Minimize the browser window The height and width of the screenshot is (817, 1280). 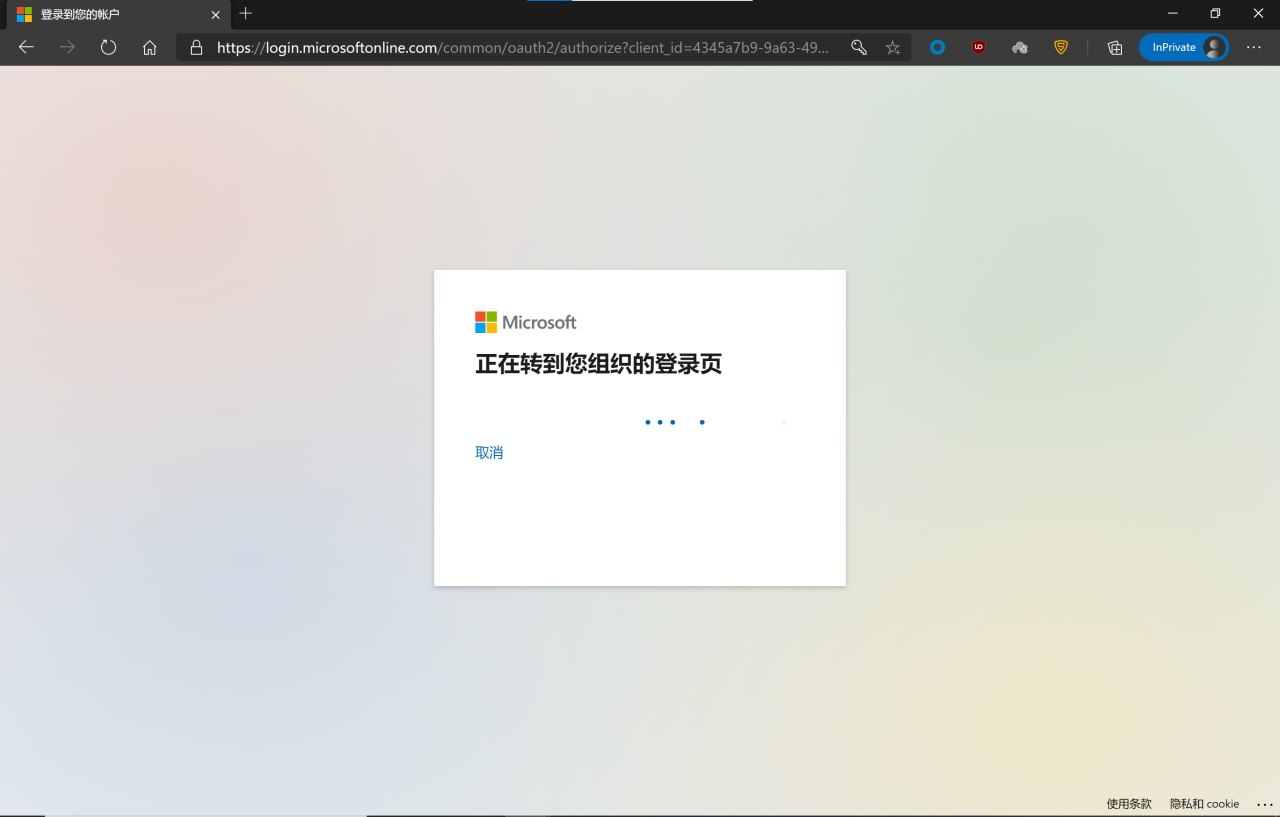1172,14
